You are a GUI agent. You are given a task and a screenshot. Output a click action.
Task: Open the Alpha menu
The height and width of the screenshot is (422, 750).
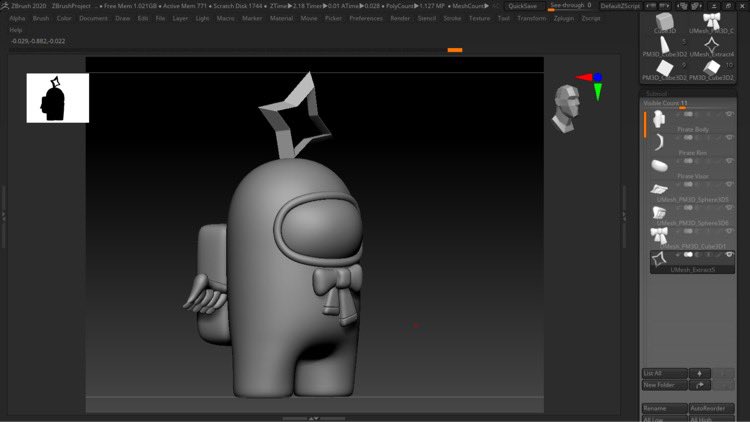coord(17,18)
